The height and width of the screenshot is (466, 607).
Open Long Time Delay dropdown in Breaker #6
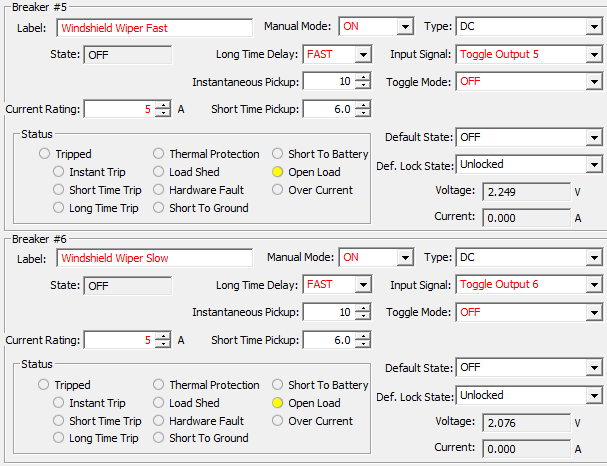tap(362, 285)
